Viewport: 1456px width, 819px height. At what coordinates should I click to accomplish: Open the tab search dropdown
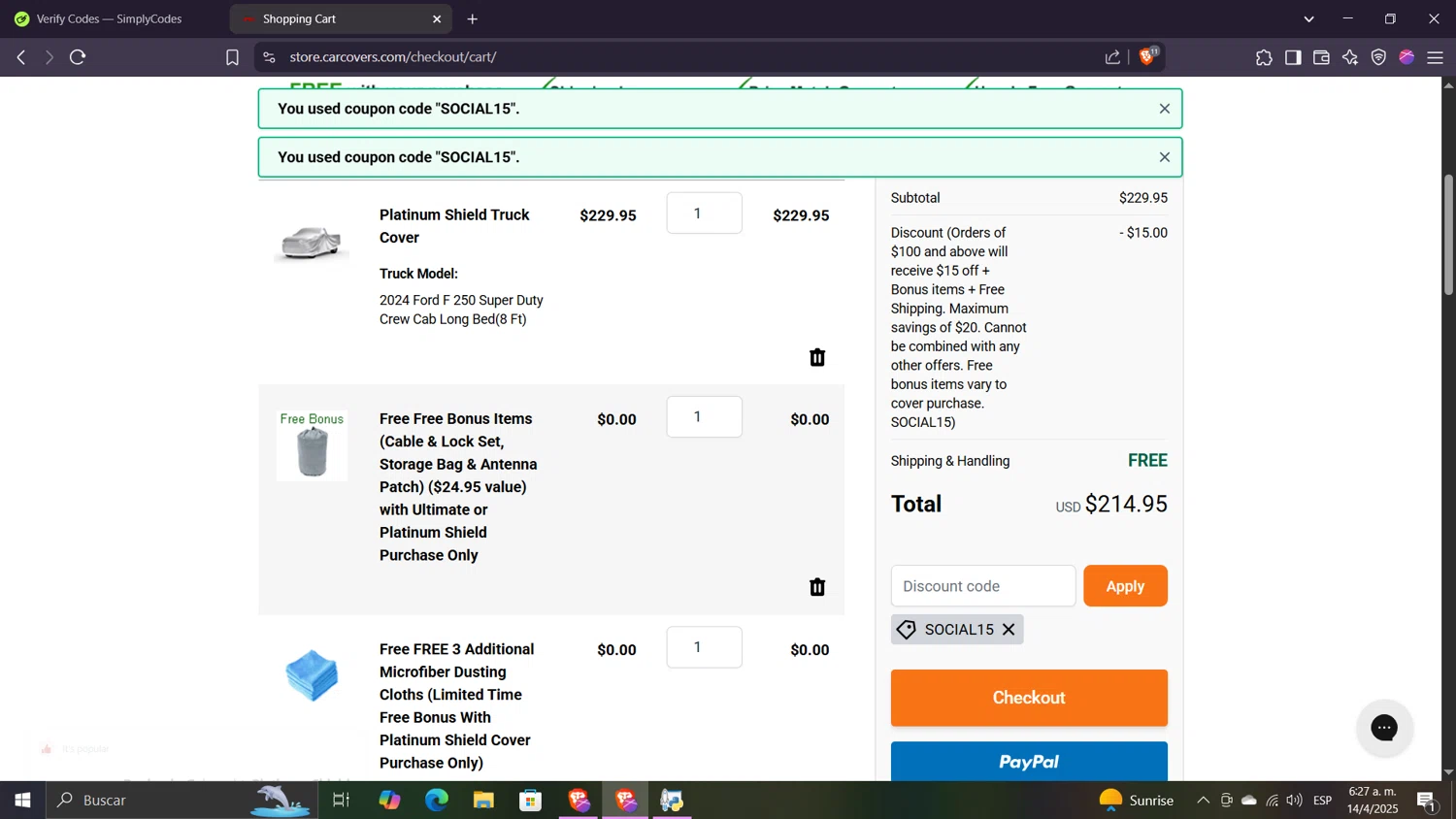tap(1308, 18)
